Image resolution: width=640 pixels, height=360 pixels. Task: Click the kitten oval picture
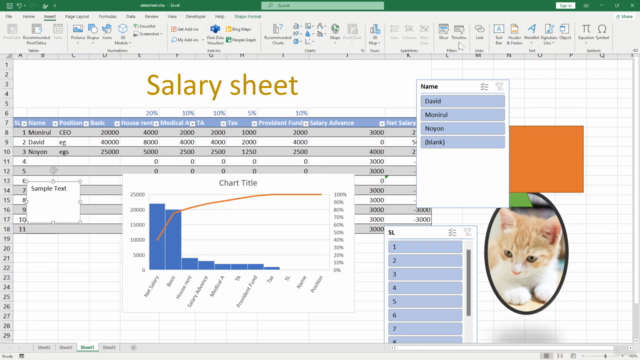pyautogui.click(x=526, y=253)
